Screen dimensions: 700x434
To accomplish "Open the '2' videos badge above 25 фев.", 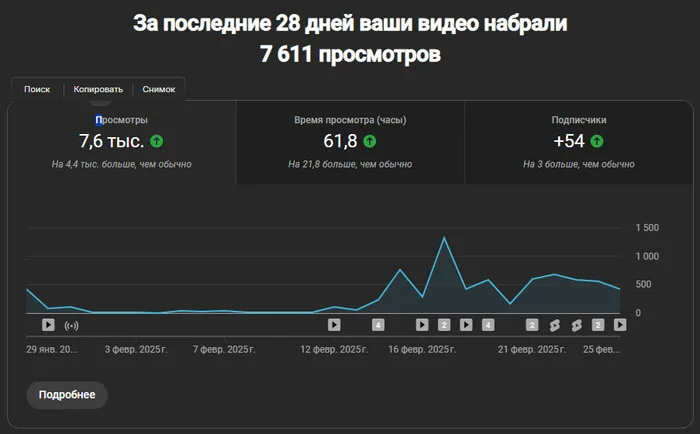I will coord(598,325).
